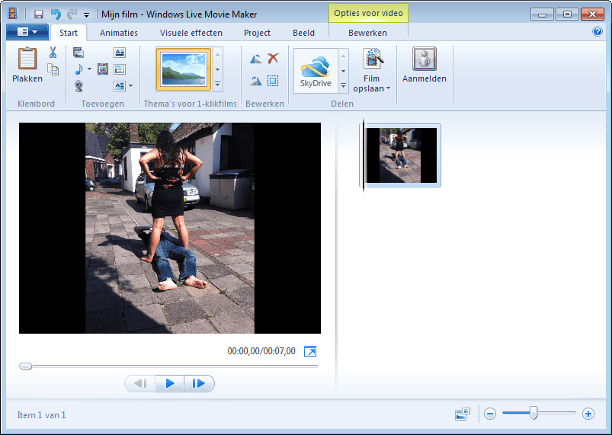This screenshot has height=435, width=612.
Task: Select the video clip on storyboard
Action: pos(401,155)
